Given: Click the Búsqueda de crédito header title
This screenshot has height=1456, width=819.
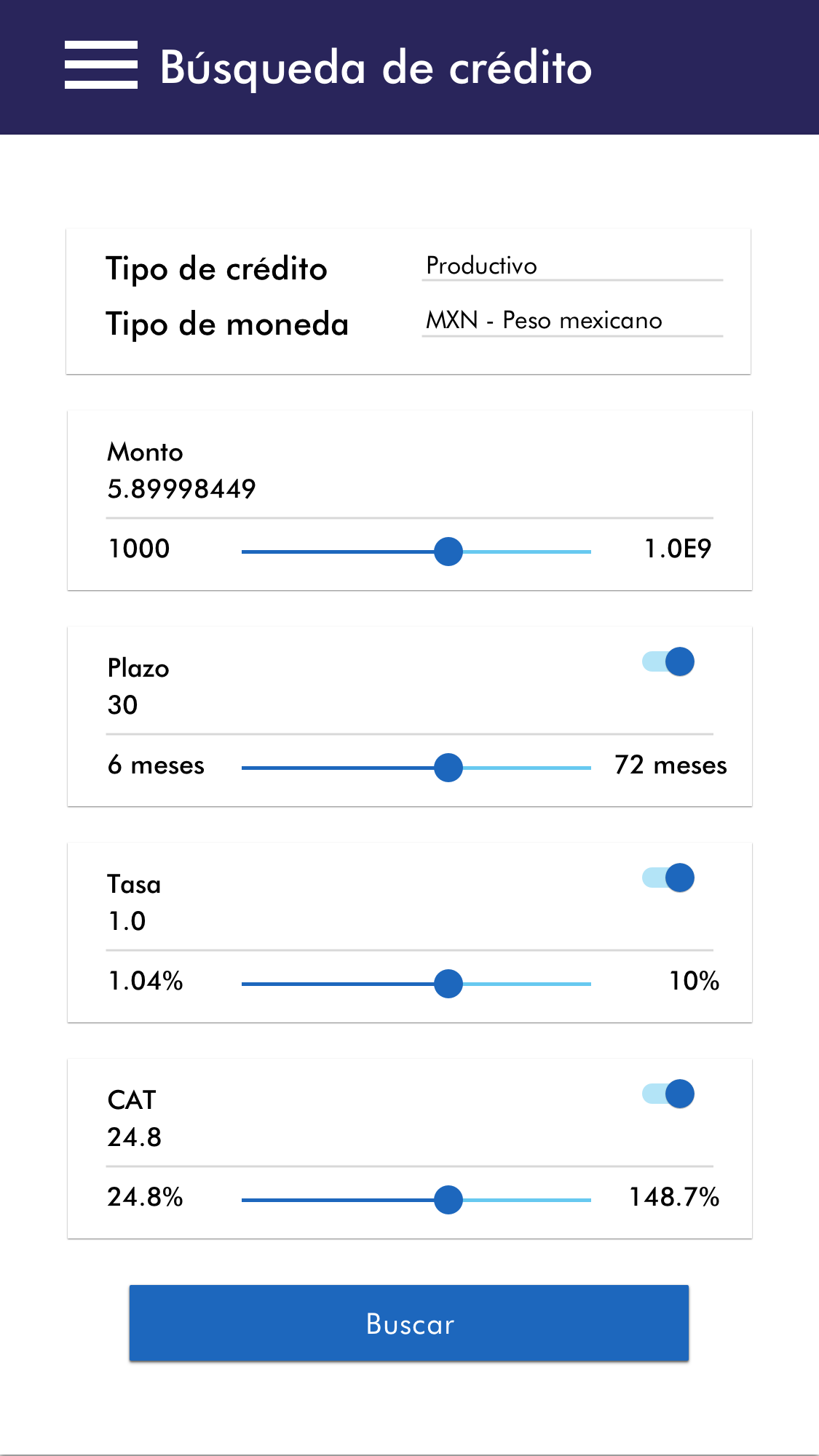Looking at the screenshot, I should [376, 68].
